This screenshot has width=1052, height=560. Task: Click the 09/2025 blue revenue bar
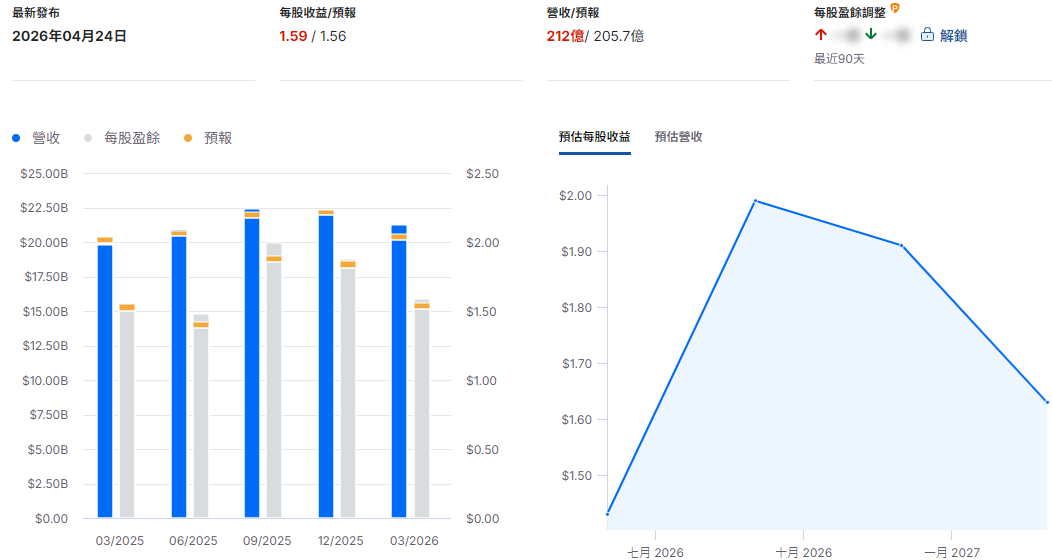[x=252, y=363]
